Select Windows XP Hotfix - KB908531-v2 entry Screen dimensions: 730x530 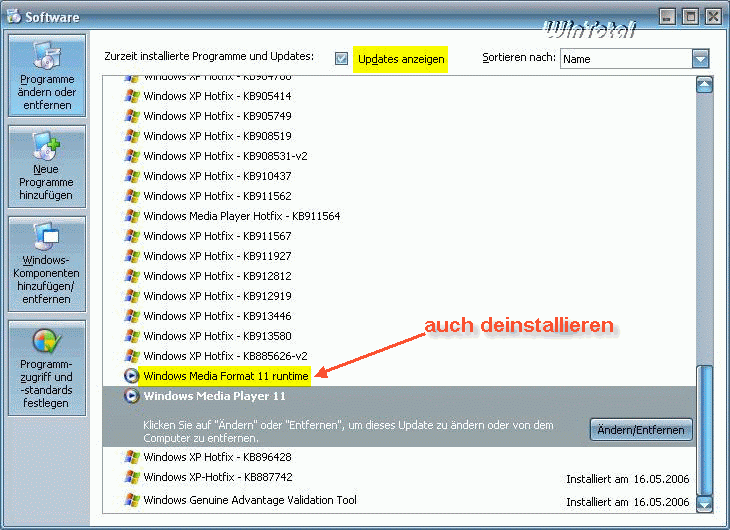coord(225,156)
